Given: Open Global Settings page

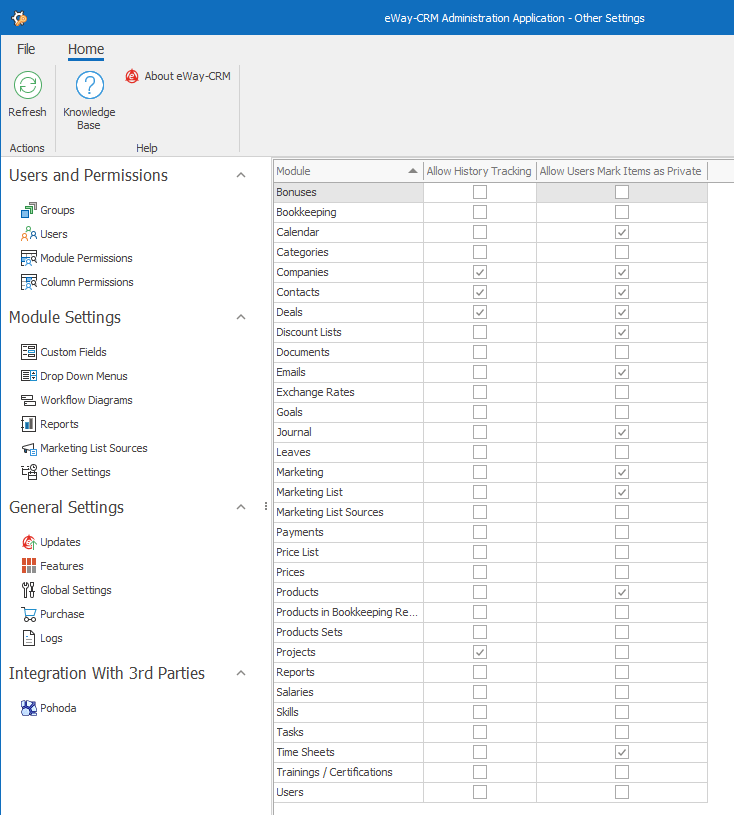Looking at the screenshot, I should click(76, 590).
